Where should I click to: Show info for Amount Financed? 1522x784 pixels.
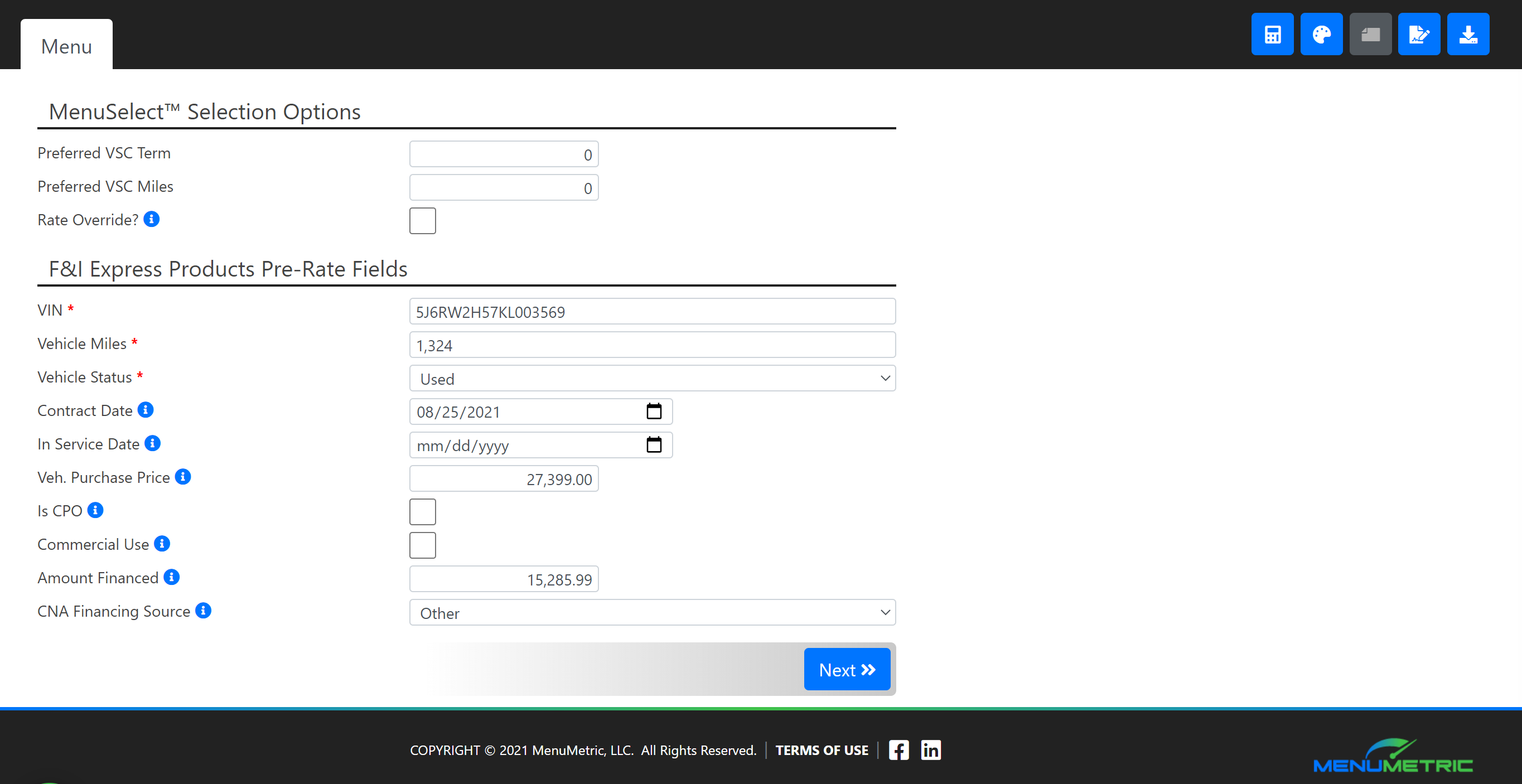click(171, 577)
